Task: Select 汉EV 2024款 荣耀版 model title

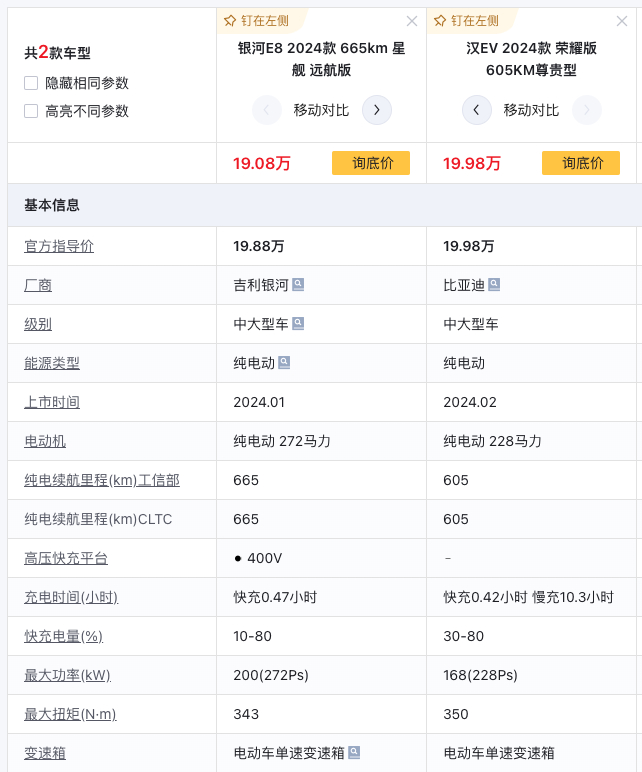Action: pyautogui.click(x=531, y=59)
